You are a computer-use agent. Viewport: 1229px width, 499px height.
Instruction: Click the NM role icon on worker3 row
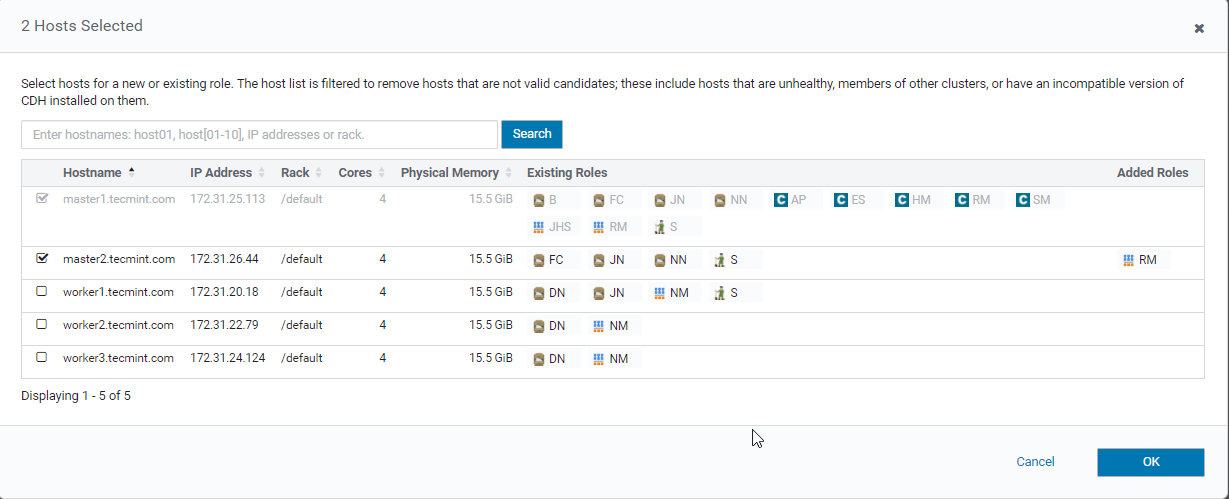599,359
